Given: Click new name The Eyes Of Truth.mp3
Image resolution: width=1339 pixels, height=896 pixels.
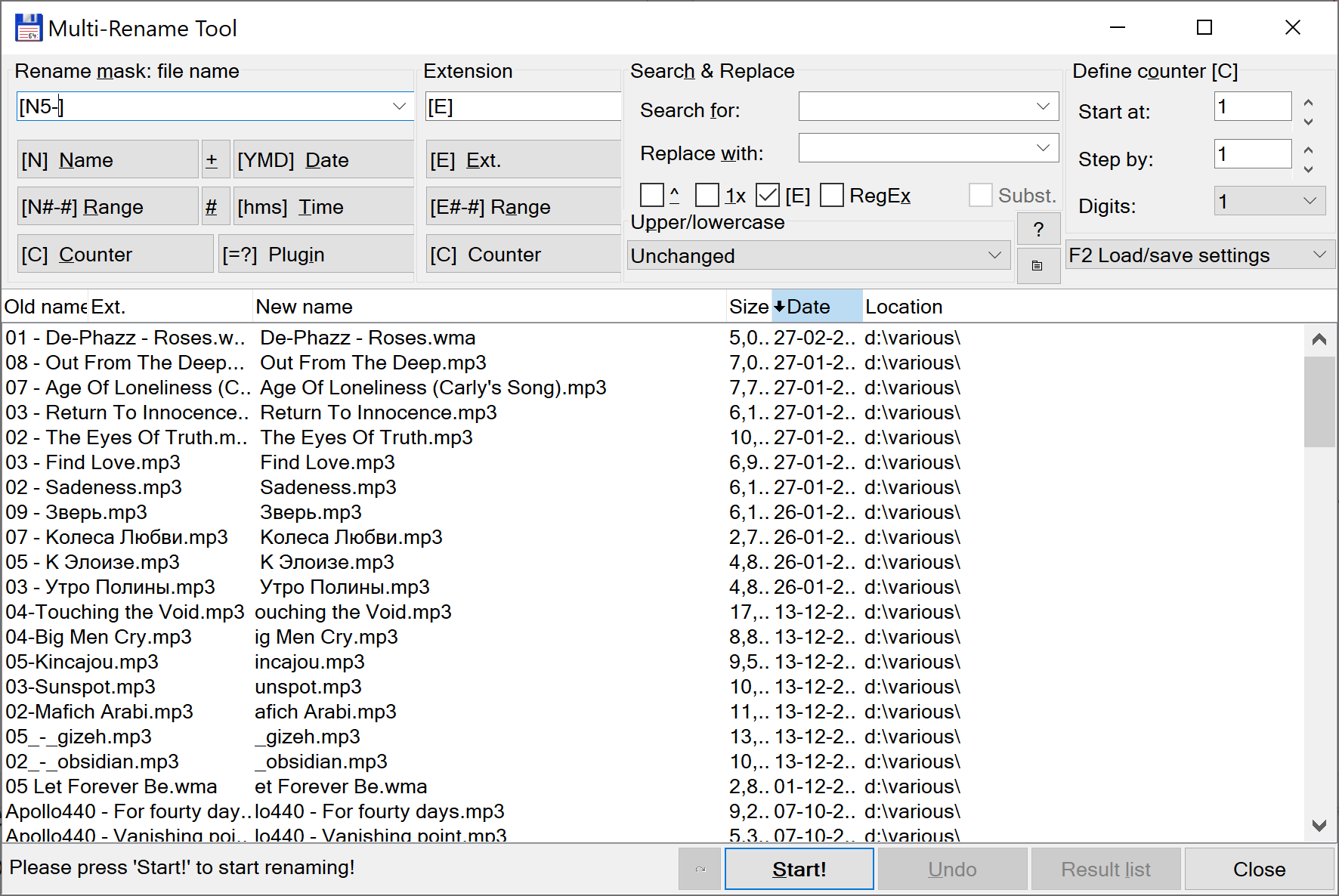Looking at the screenshot, I should tap(366, 437).
